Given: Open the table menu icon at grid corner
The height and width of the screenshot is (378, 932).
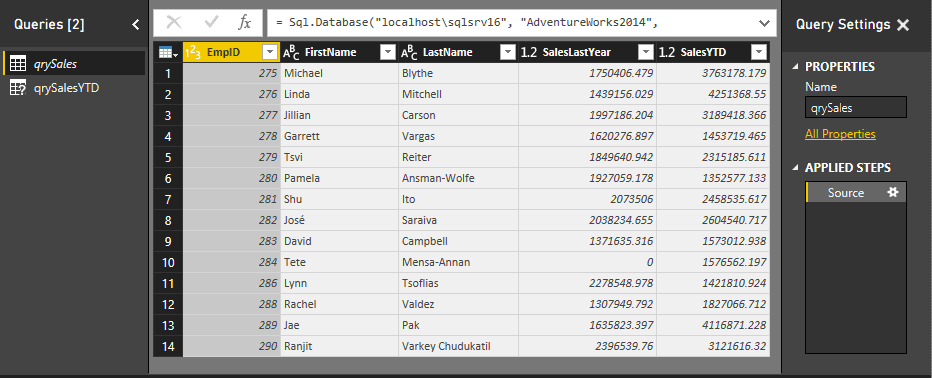Looking at the screenshot, I should point(168,52).
